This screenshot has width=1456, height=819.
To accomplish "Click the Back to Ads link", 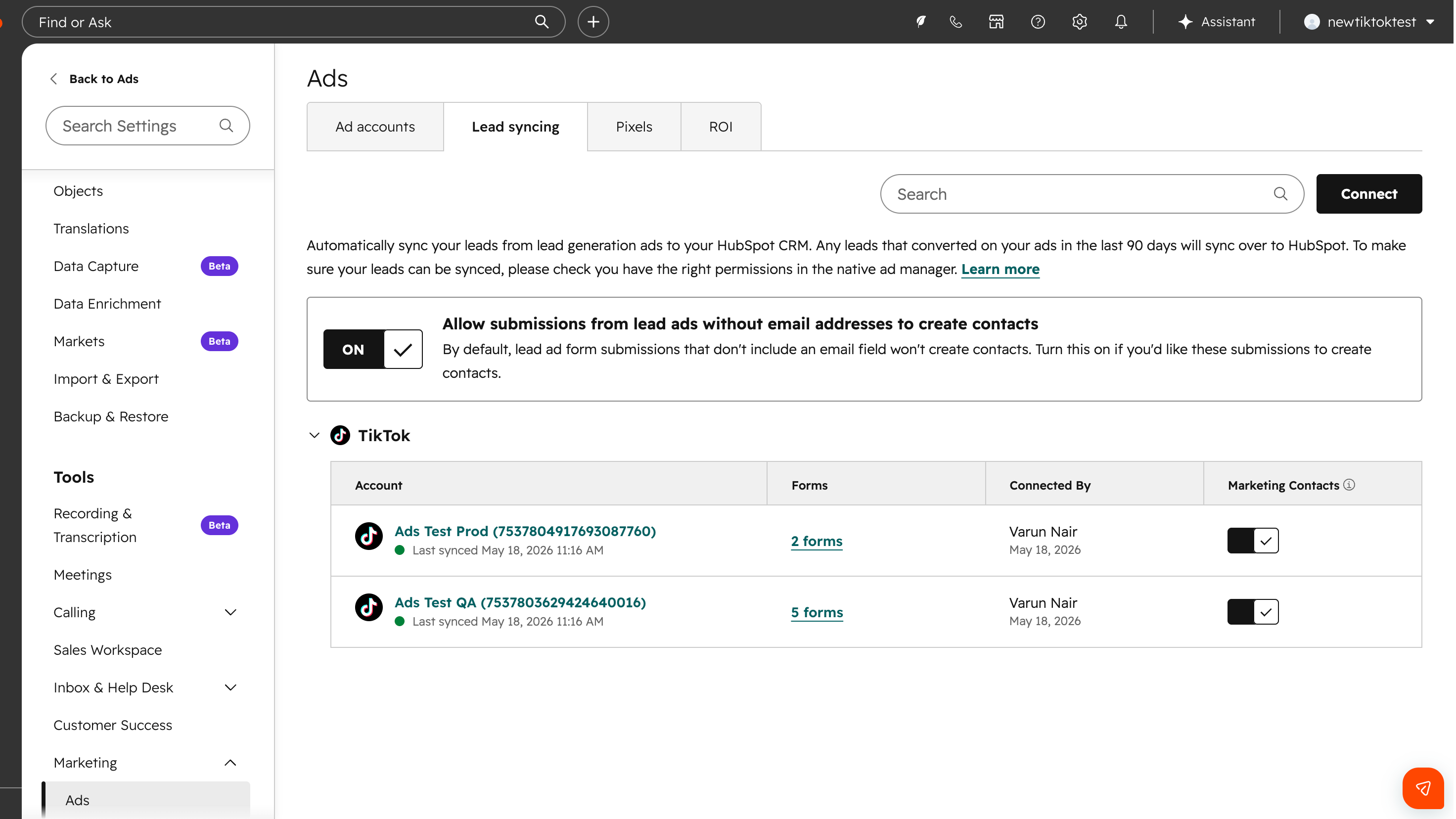I will point(104,79).
